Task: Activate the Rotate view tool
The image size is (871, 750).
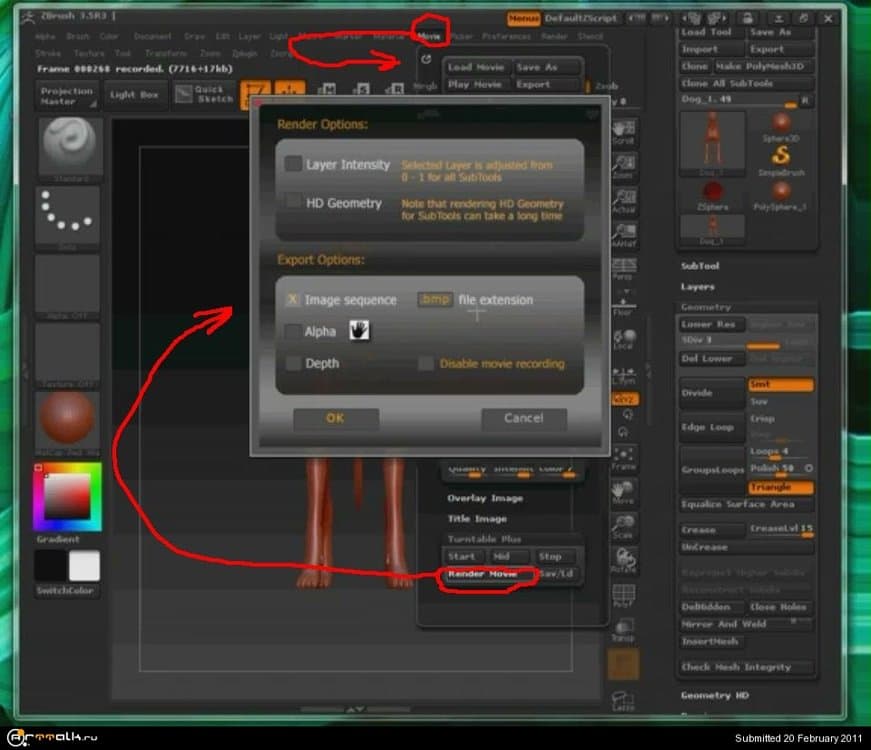Action: [x=623, y=562]
